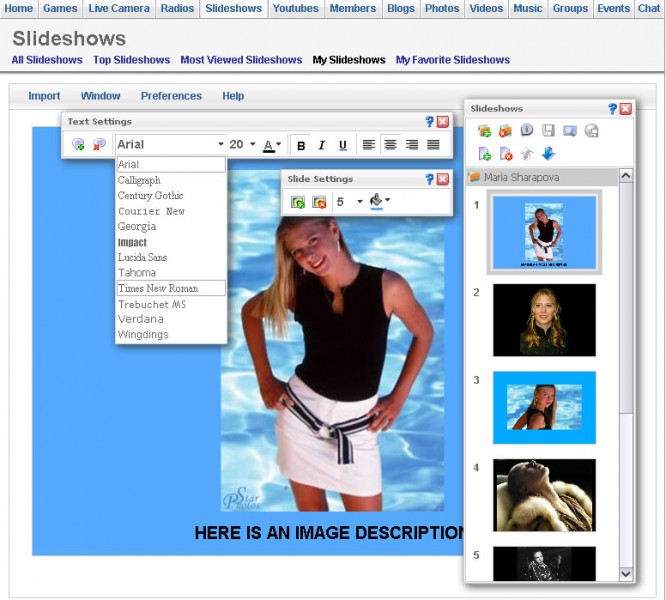Open the slide duration 5 dropdown
Viewport: 666px width, 600px height.
(x=349, y=202)
